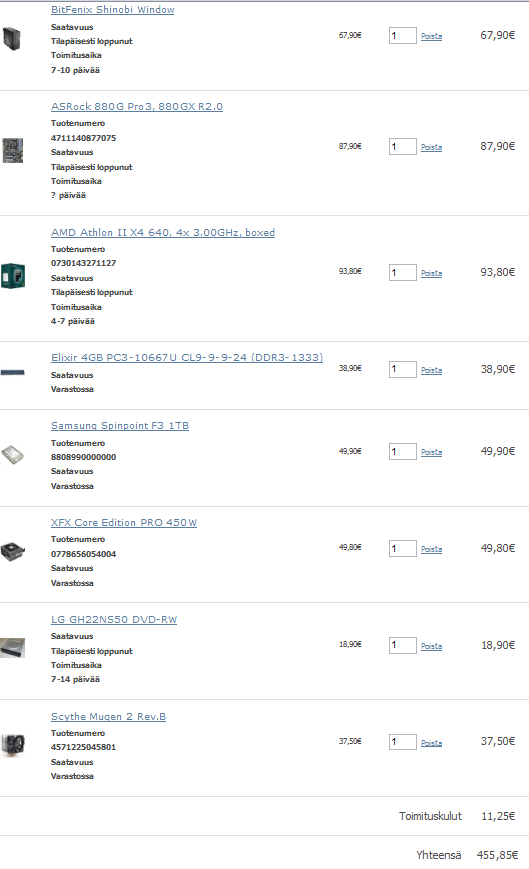Click quantity field for AMD Athlon II
Screen dimensions: 529x869
point(403,273)
